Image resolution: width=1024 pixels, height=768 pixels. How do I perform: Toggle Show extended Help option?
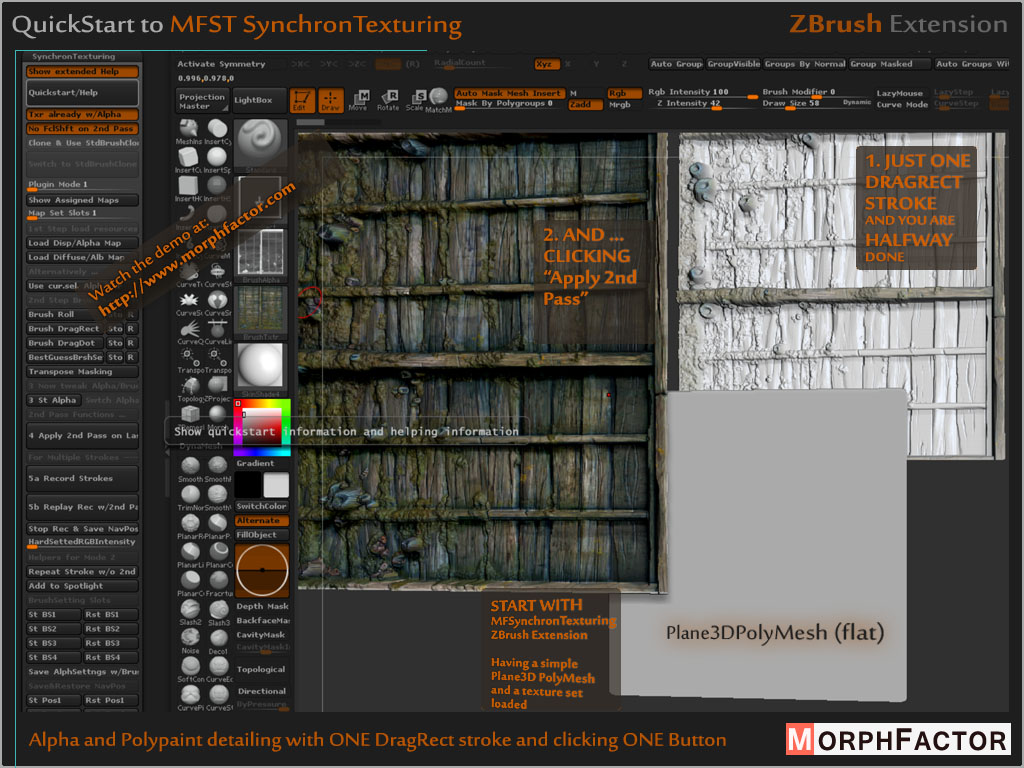82,72
